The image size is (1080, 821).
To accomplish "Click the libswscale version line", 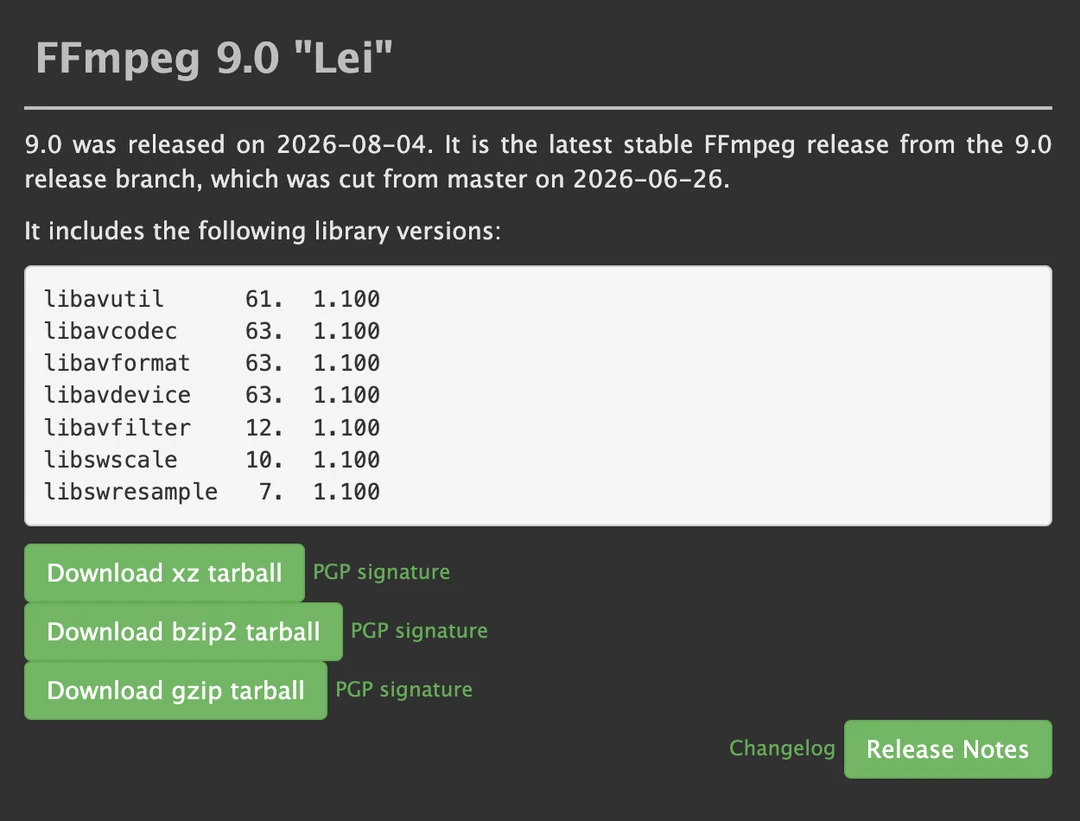I will click(212, 459).
